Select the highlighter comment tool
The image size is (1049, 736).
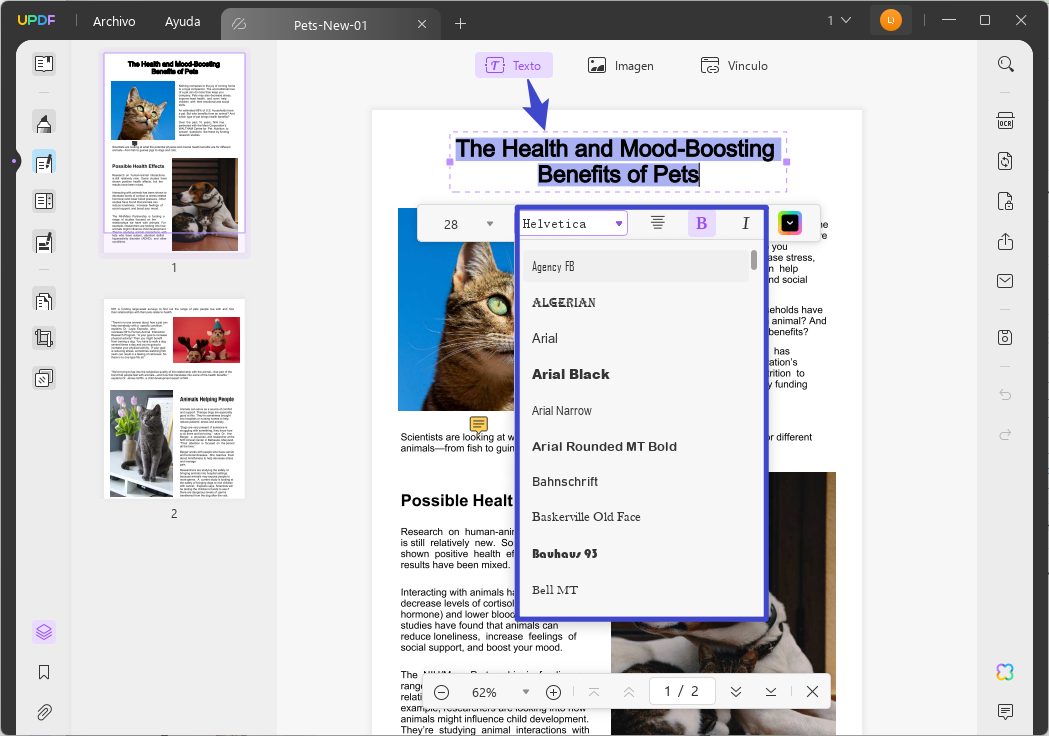(x=44, y=123)
